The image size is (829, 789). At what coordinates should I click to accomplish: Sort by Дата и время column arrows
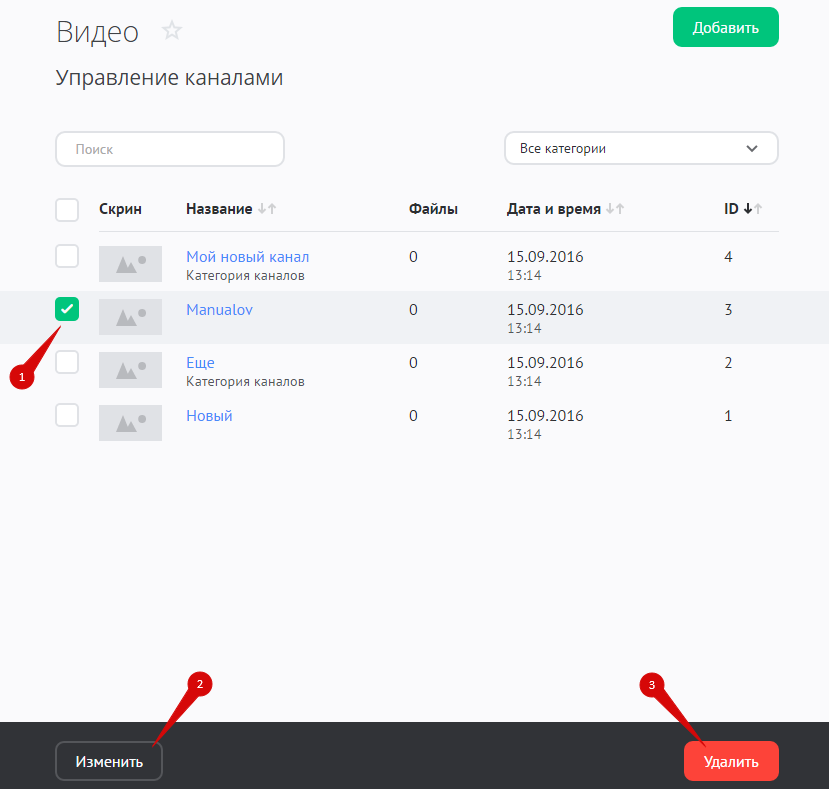(x=615, y=209)
